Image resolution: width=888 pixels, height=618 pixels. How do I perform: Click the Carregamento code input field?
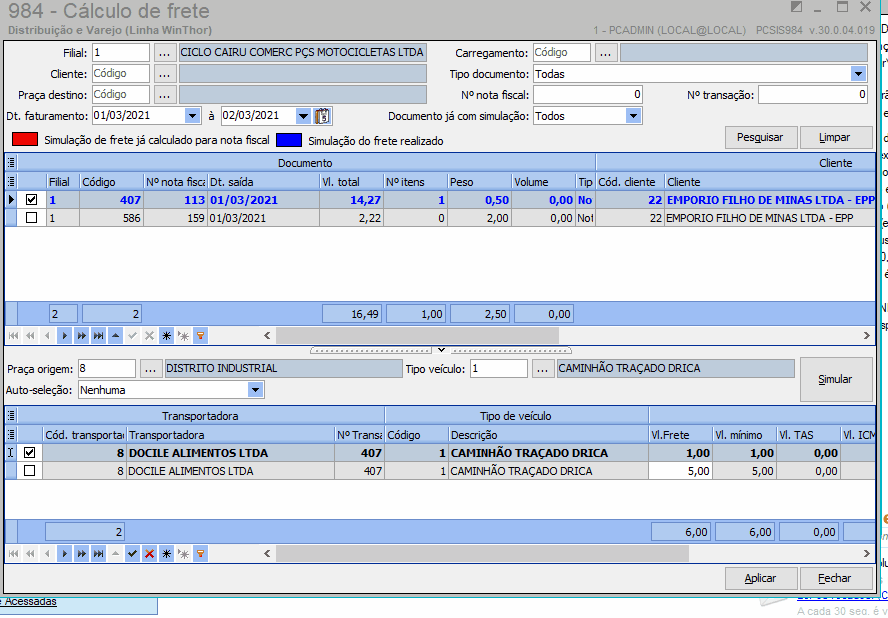(562, 53)
